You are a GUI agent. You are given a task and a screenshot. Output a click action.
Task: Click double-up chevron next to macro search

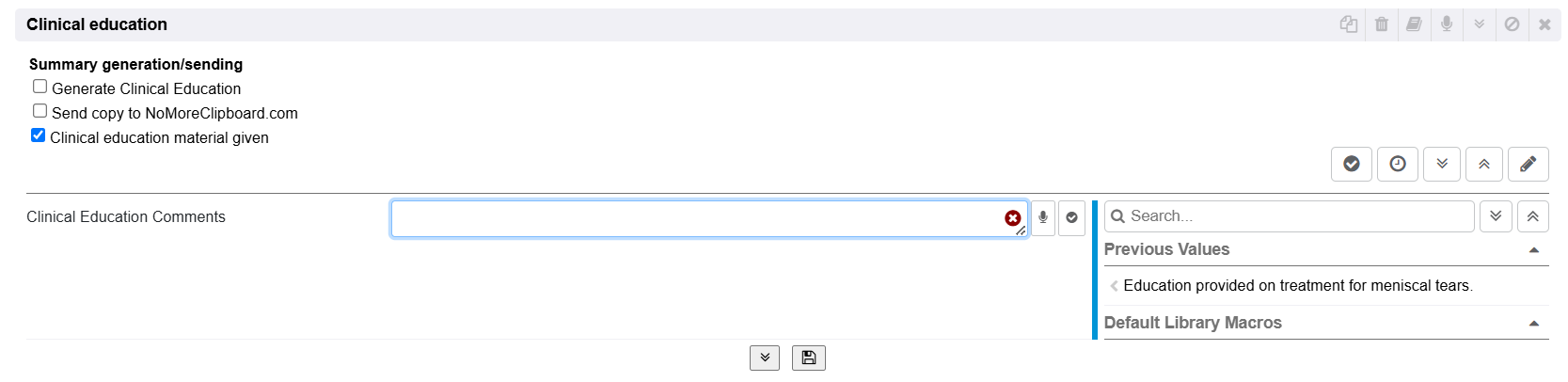tap(1532, 216)
